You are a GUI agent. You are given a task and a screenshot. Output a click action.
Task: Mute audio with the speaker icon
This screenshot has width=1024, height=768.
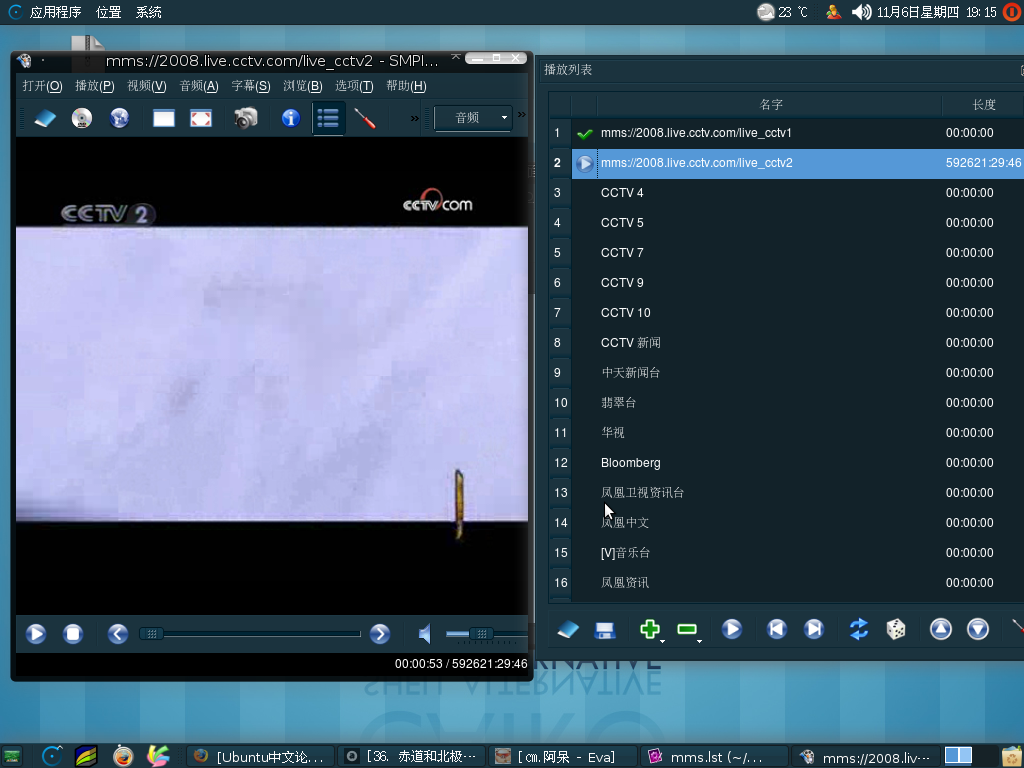pyautogui.click(x=424, y=633)
